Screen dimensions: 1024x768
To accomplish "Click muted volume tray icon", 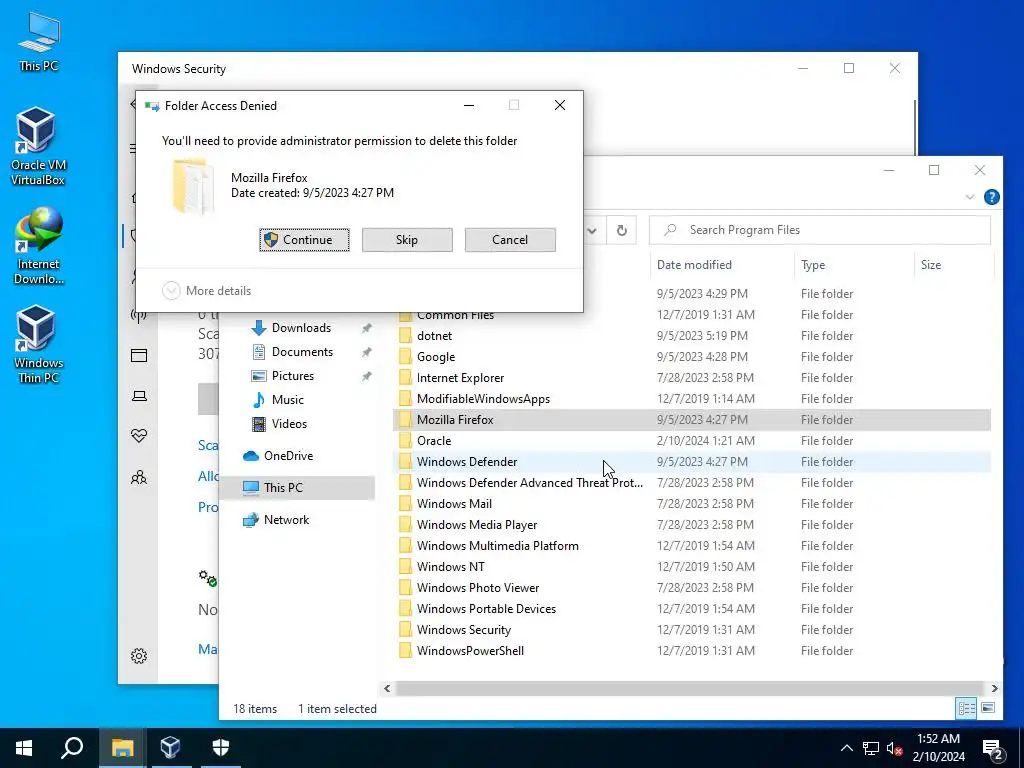I will click(x=894, y=748).
